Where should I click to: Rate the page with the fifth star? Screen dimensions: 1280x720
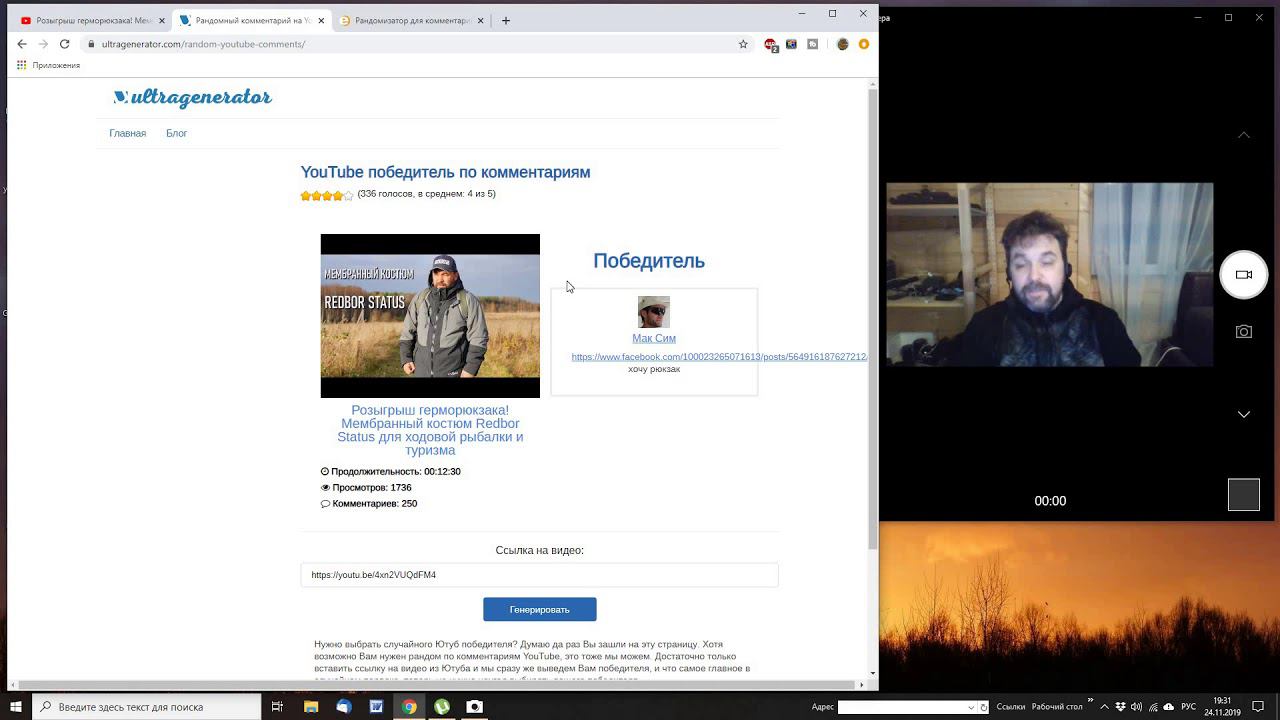[x=348, y=196]
